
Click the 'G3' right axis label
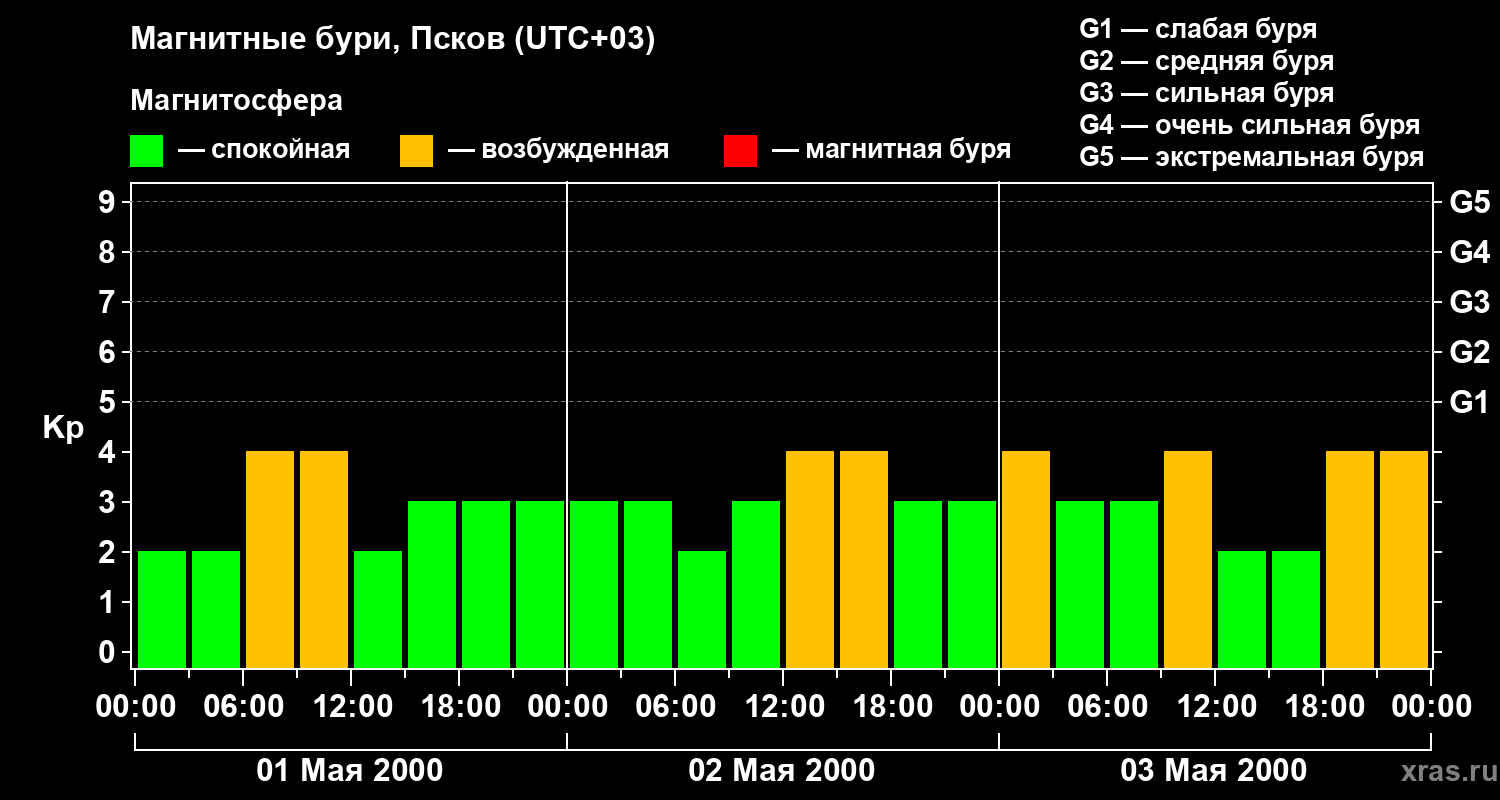click(1469, 302)
